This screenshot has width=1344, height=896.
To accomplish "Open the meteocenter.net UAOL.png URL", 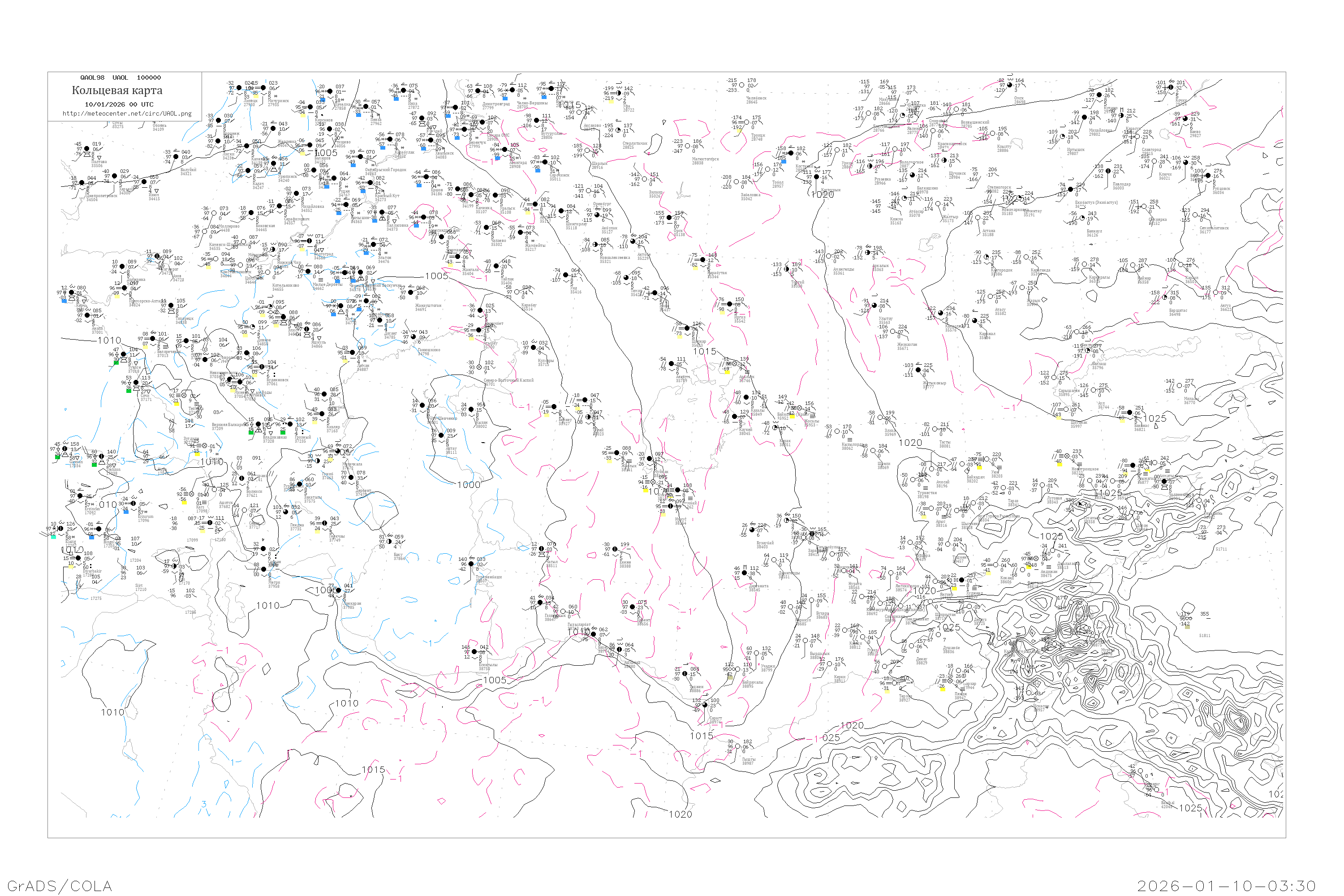I will 127,114.
